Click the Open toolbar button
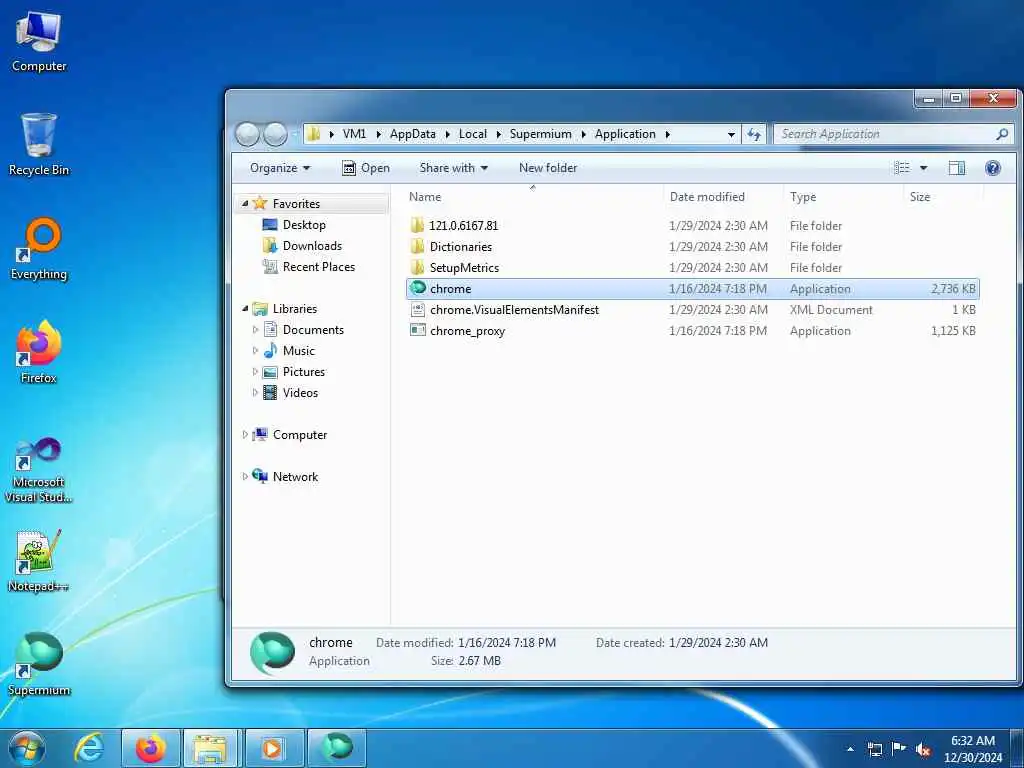 tap(366, 168)
